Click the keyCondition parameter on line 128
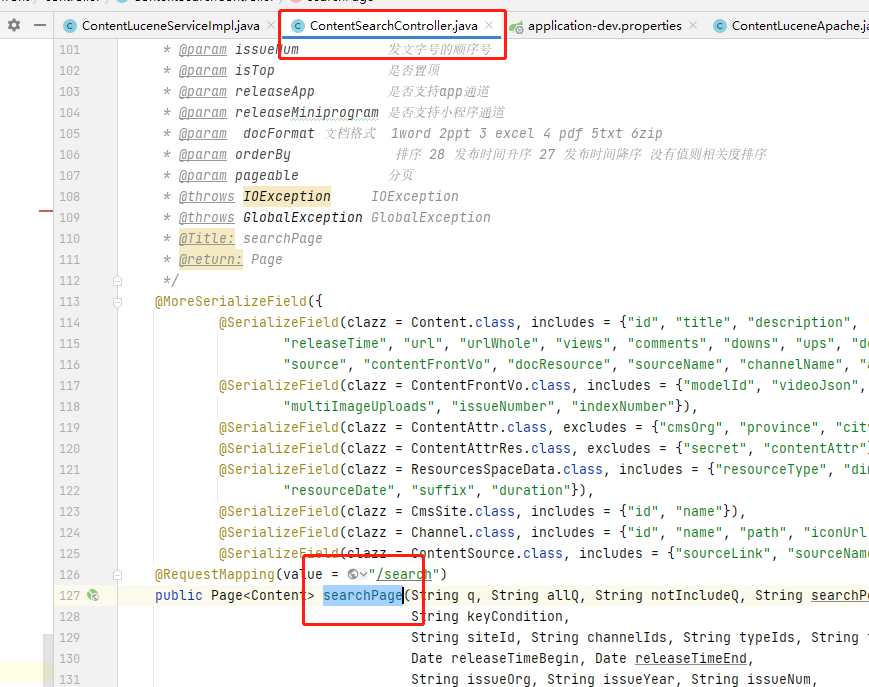Screen dimensions: 869x687 [515, 617]
